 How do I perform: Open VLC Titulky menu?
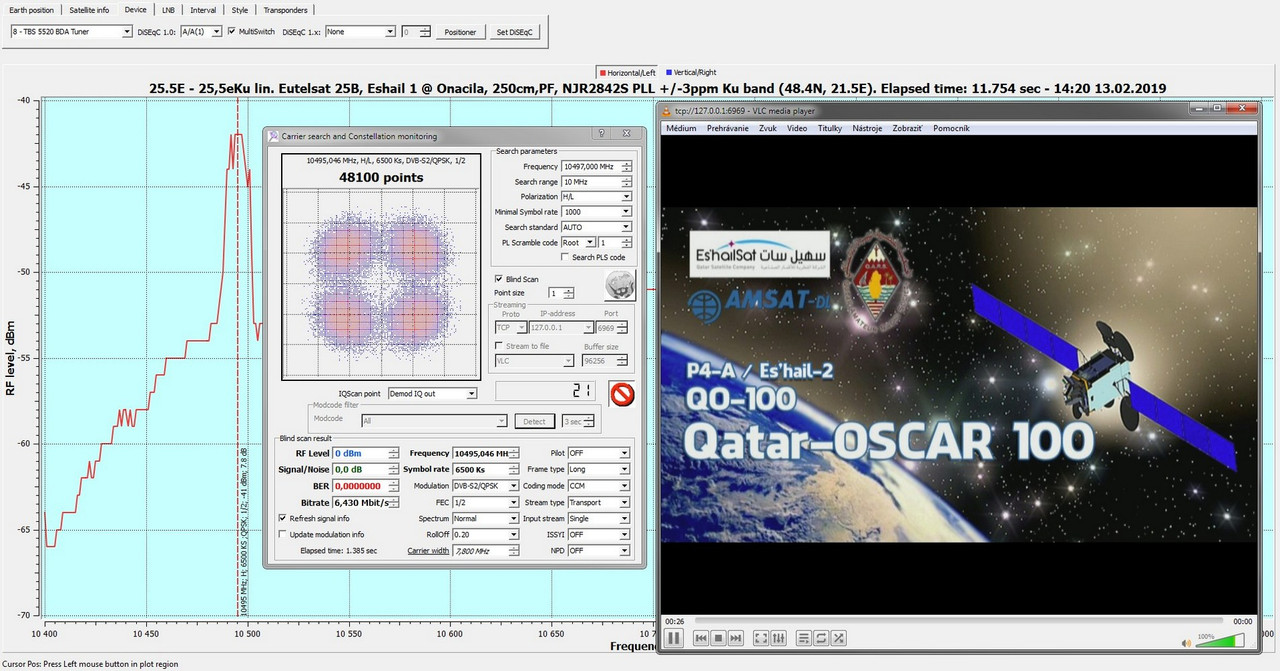[x=830, y=128]
